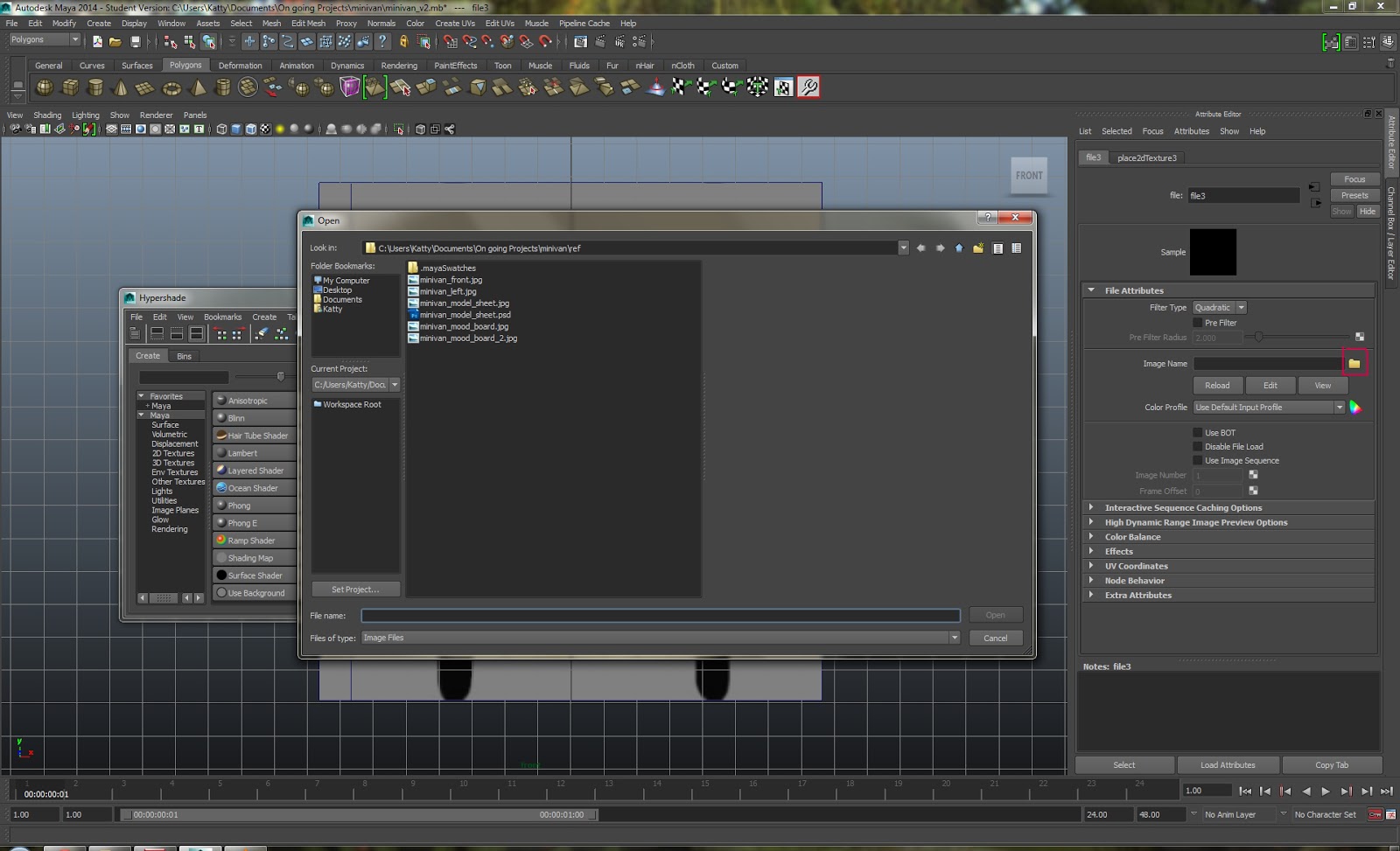Create a polygon sphere from the shelf
1400x851 pixels.
point(44,87)
